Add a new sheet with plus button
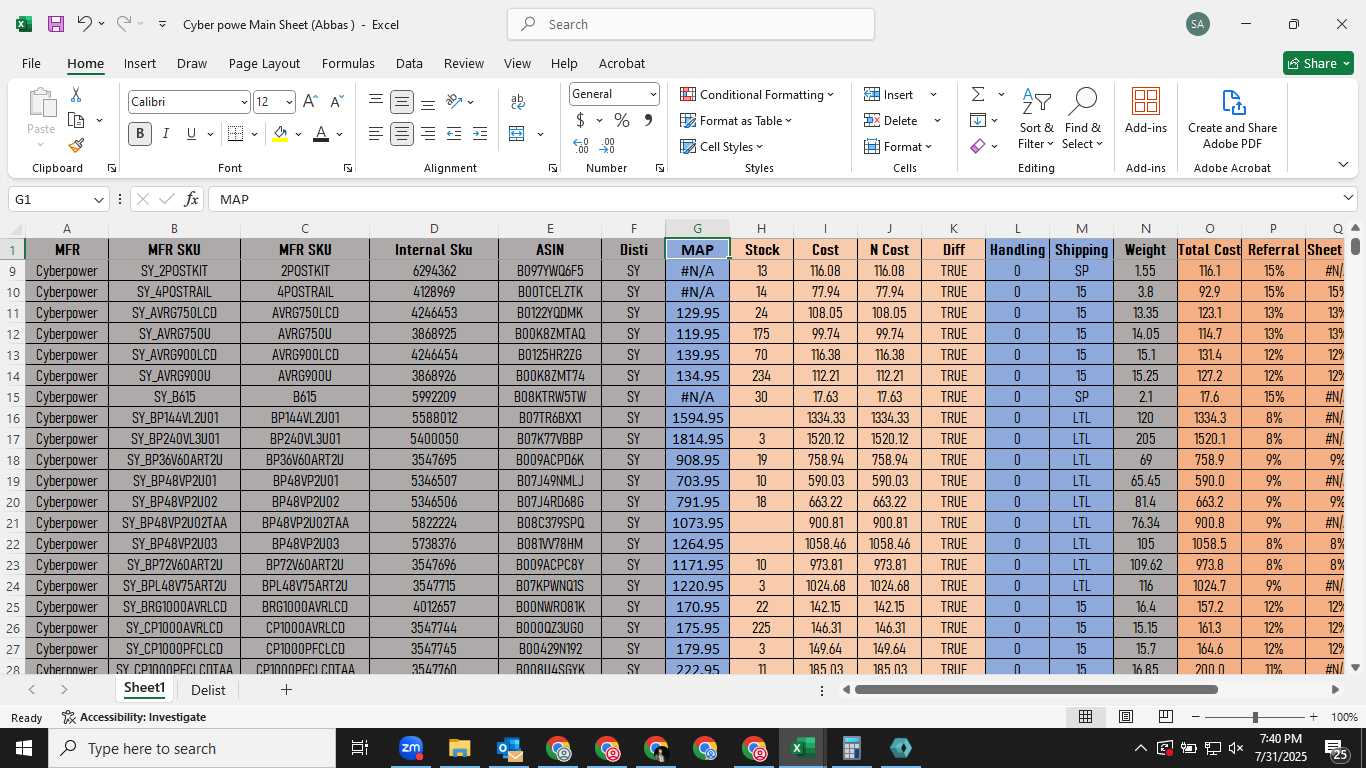Viewport: 1366px width, 768px height. coord(286,690)
